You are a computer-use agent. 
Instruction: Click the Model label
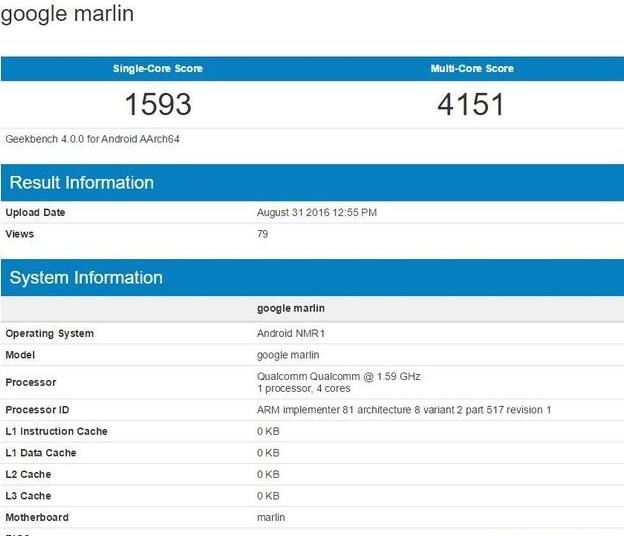pyautogui.click(x=20, y=355)
